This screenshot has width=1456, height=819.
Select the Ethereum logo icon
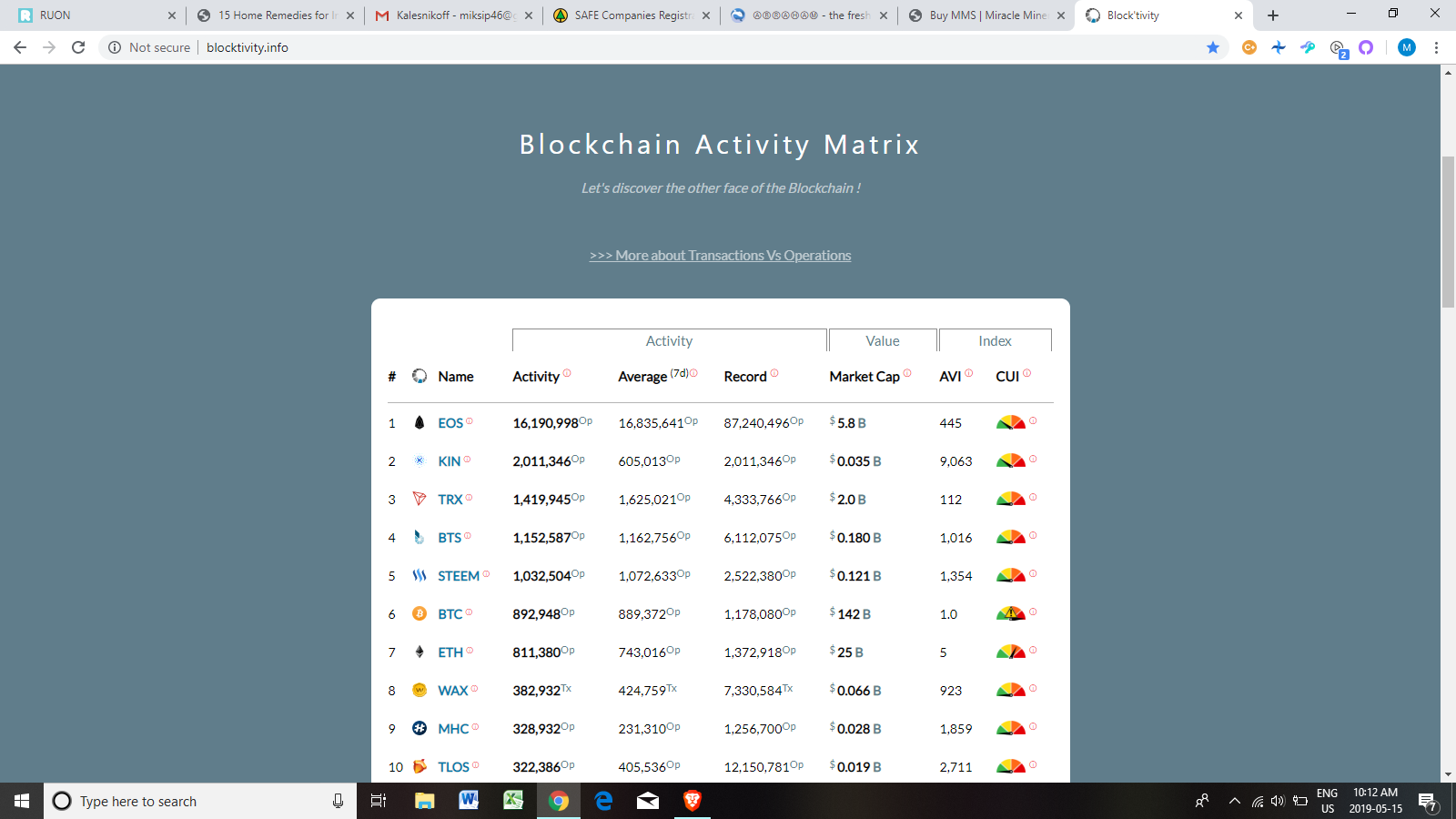[420, 652]
